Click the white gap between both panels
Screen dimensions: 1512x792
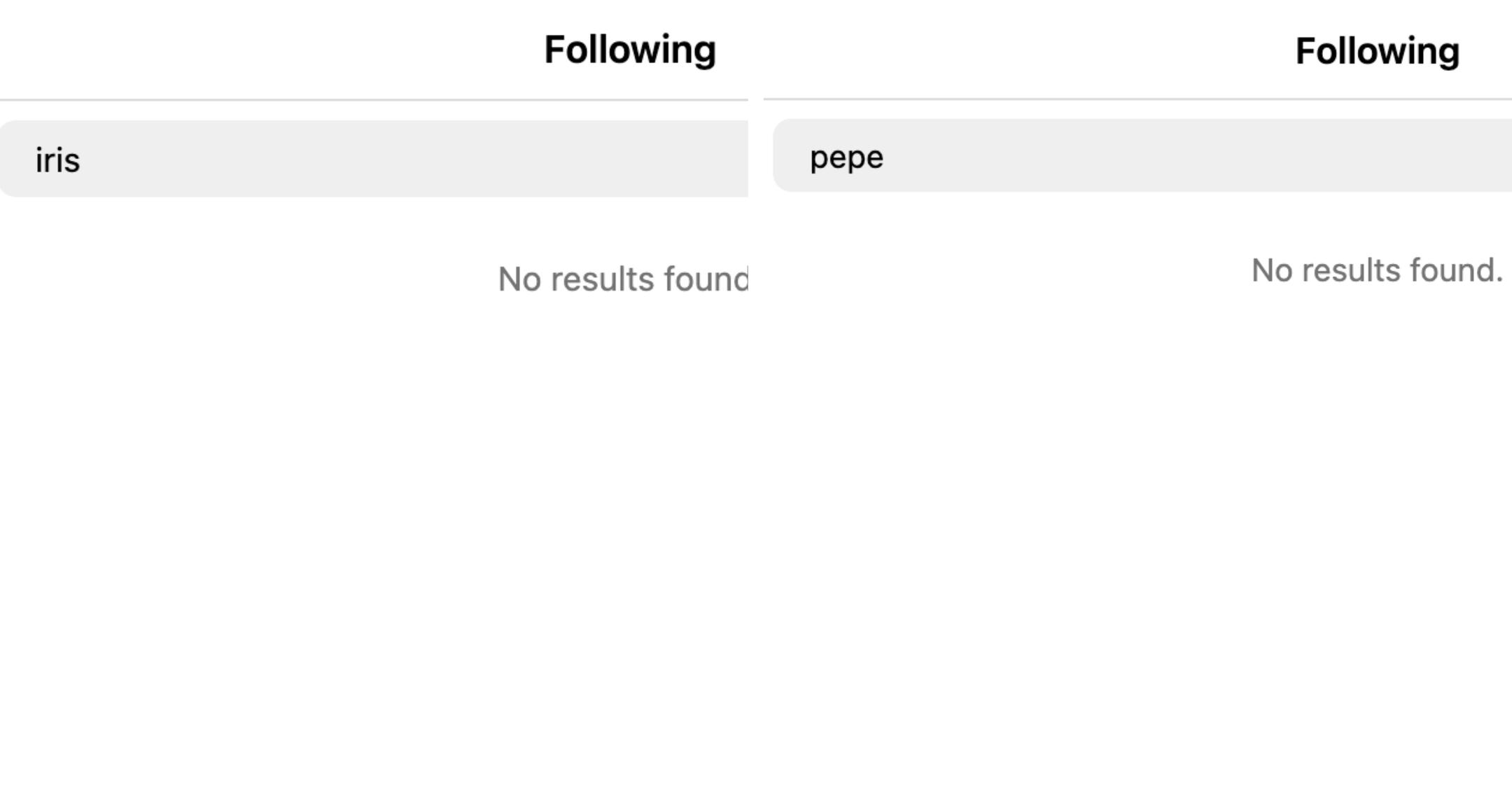[756, 420]
